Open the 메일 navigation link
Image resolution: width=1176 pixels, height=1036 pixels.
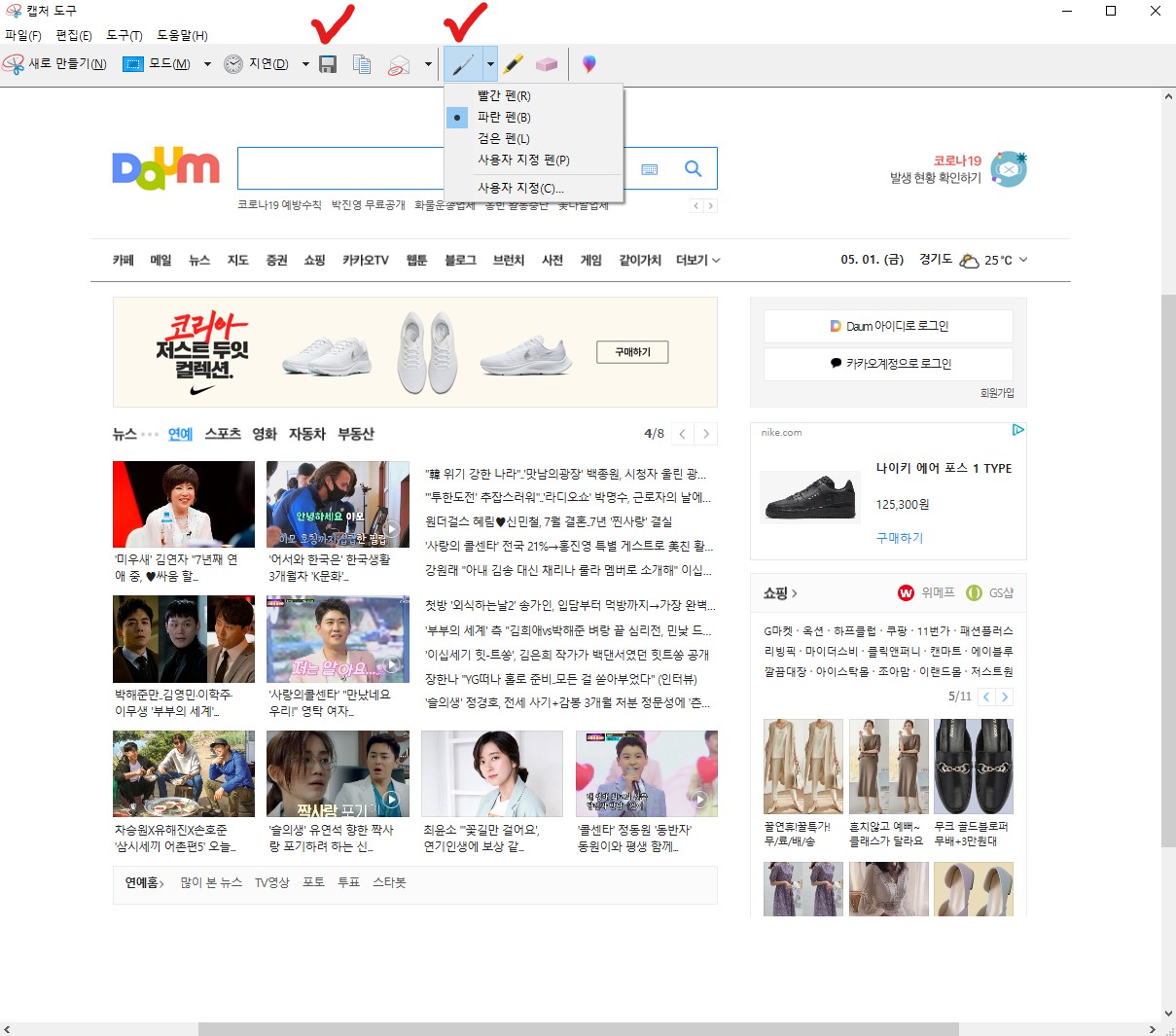click(160, 261)
